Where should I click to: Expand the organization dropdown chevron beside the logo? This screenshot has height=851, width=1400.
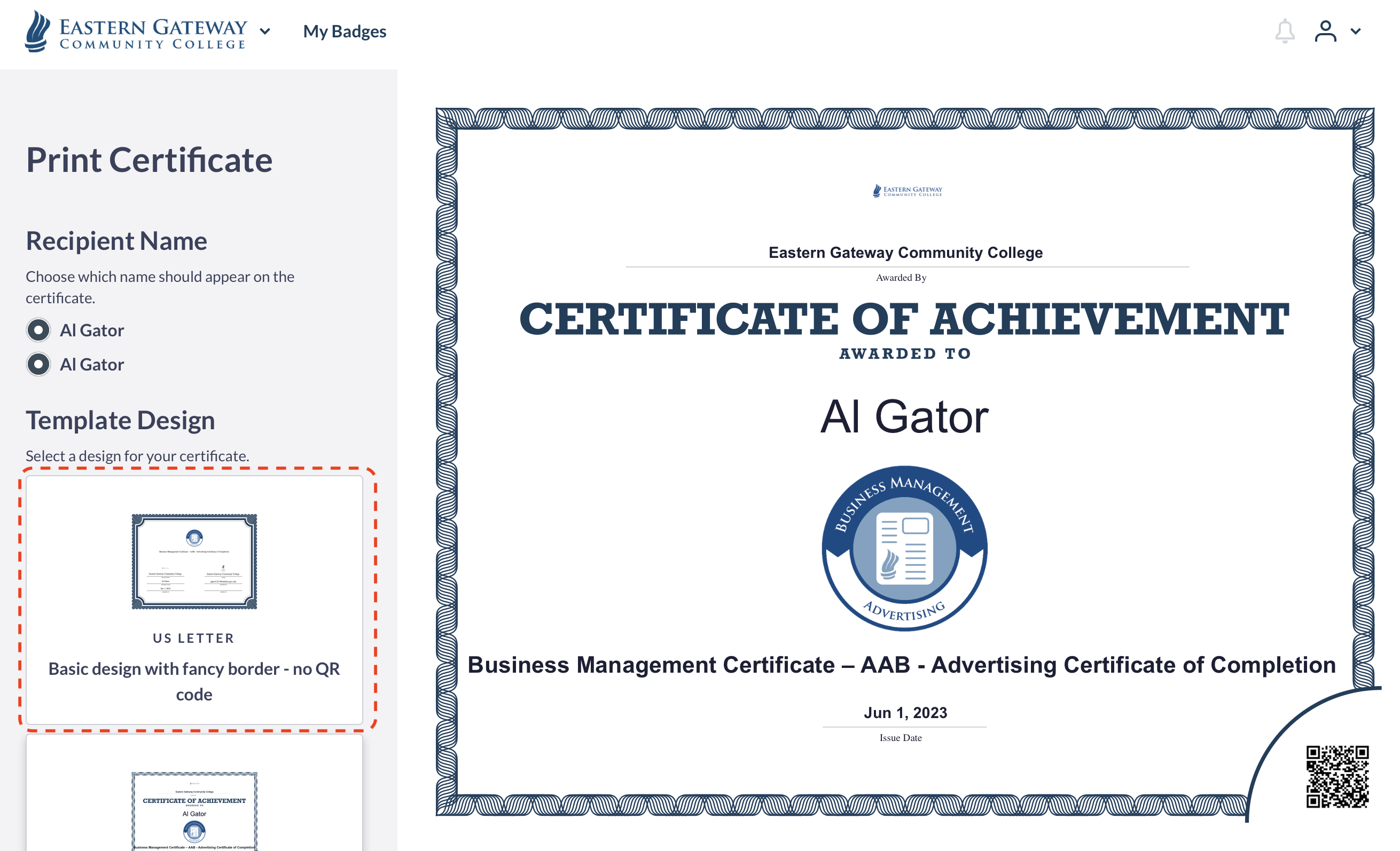click(265, 31)
